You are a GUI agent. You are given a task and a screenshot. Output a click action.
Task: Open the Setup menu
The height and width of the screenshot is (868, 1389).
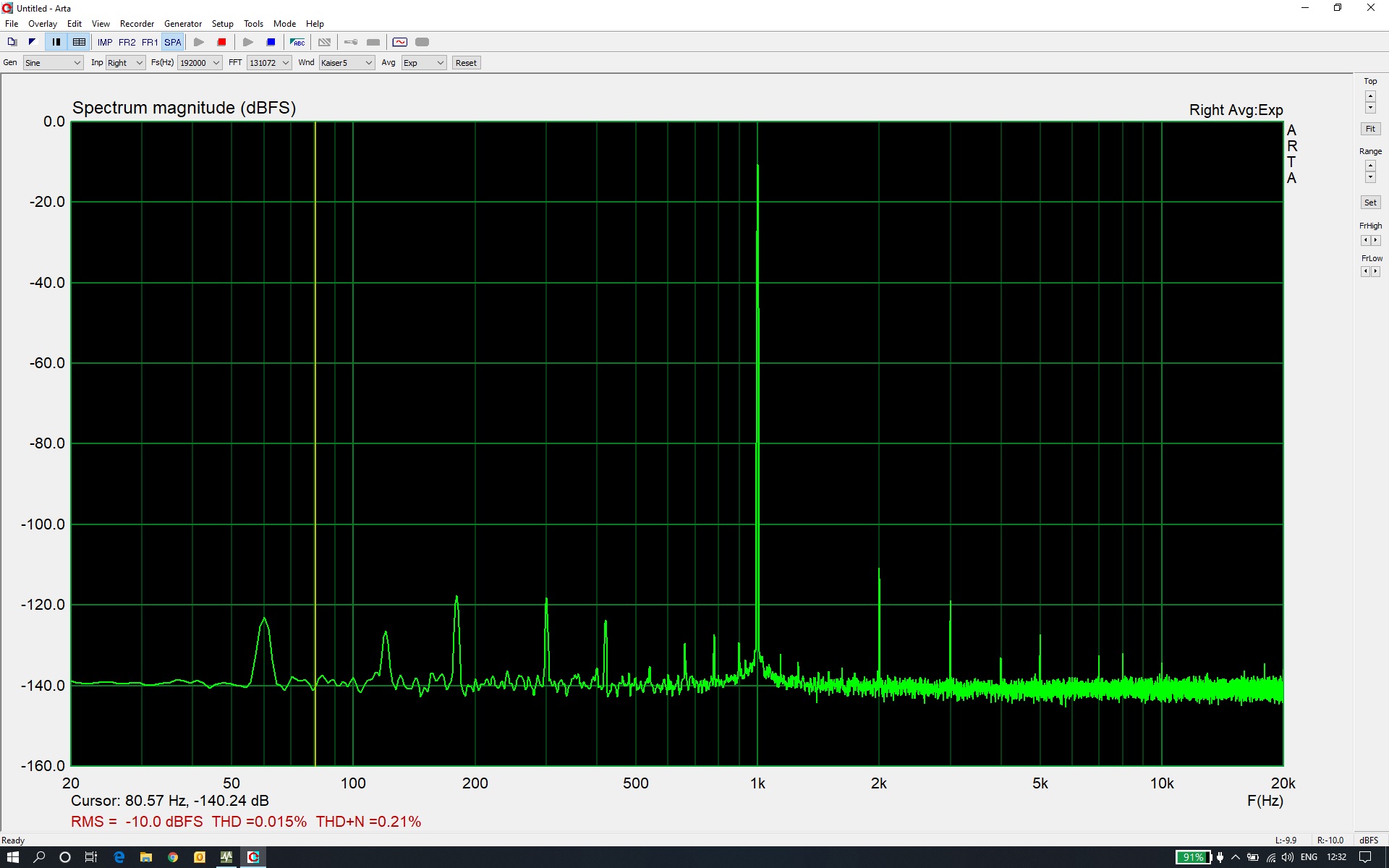[223, 24]
